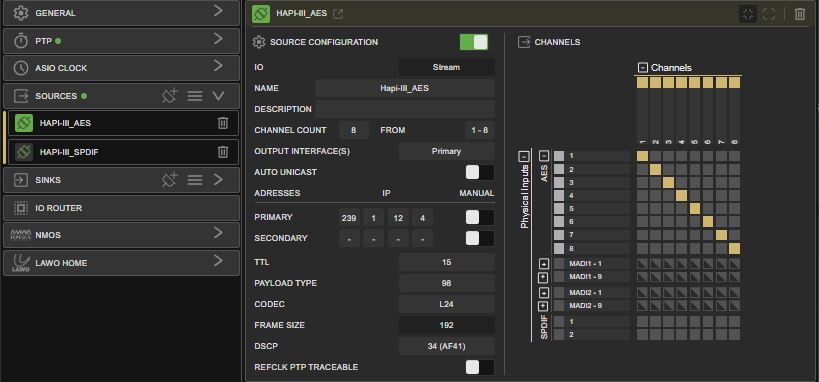Open external link icon beside HAPI-III_AES title
Screen dimensions: 819x382
pos(338,14)
